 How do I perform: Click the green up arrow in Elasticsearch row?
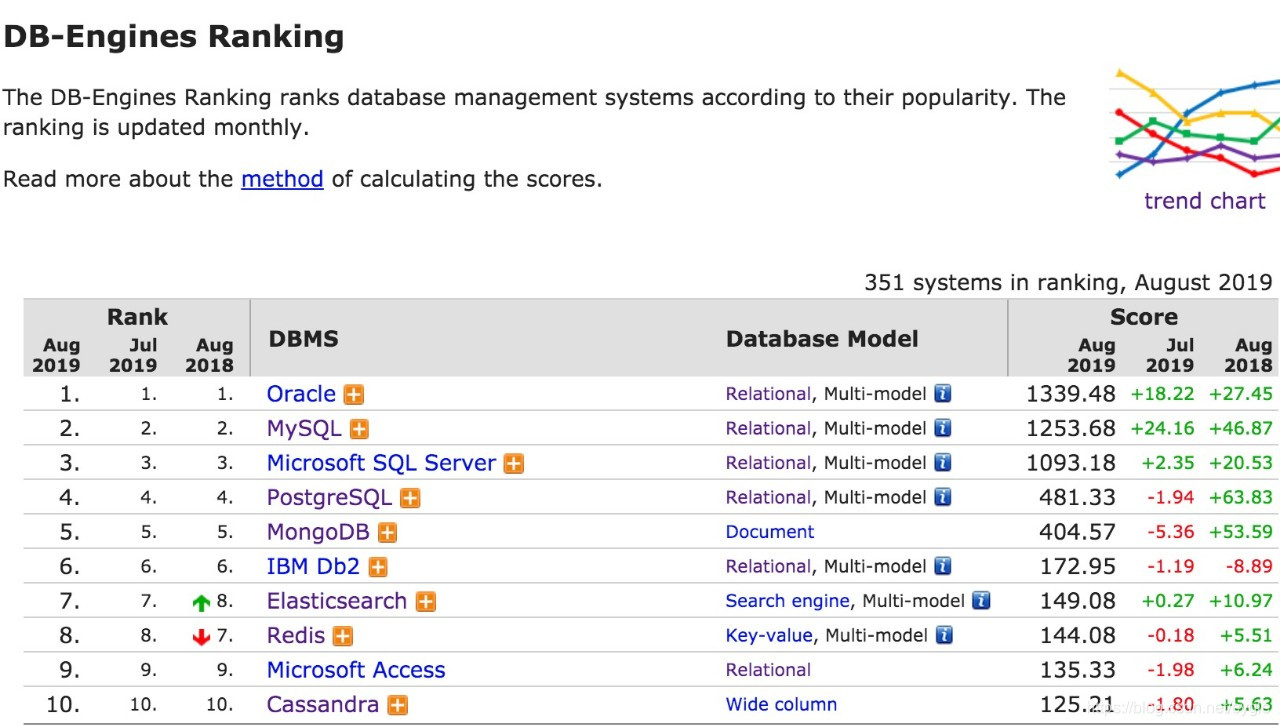[x=202, y=603]
